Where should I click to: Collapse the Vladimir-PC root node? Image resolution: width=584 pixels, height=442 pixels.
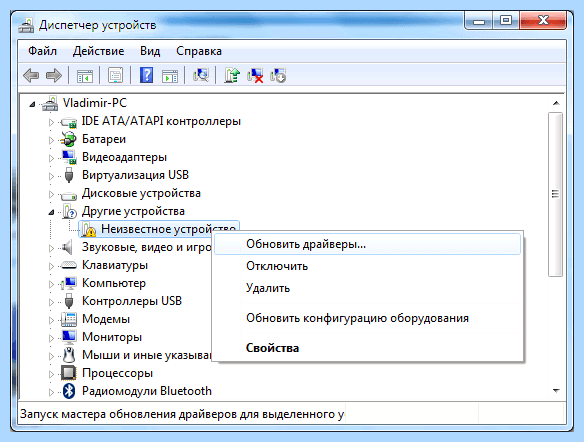tap(32, 104)
